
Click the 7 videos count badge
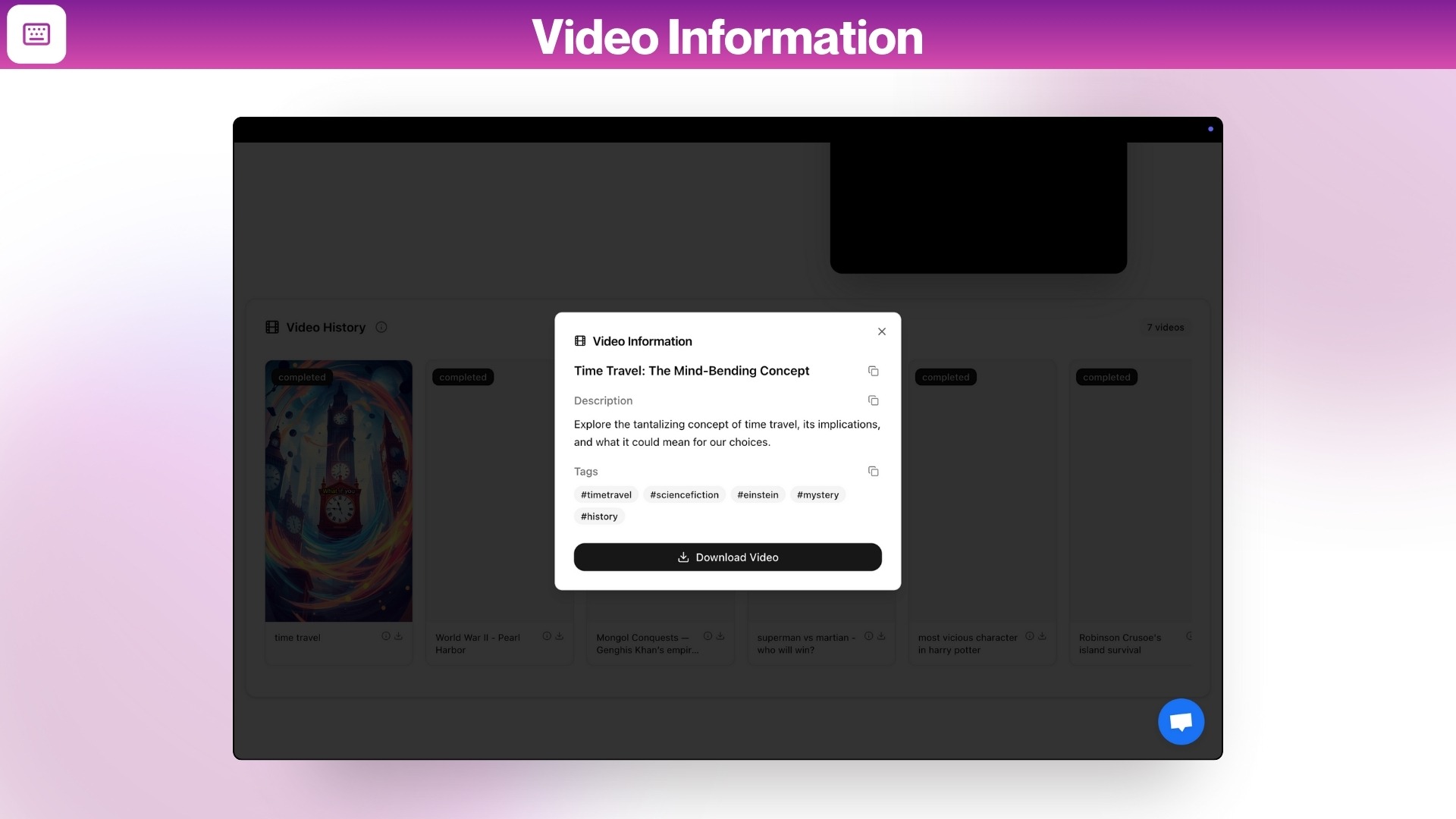coord(1165,327)
